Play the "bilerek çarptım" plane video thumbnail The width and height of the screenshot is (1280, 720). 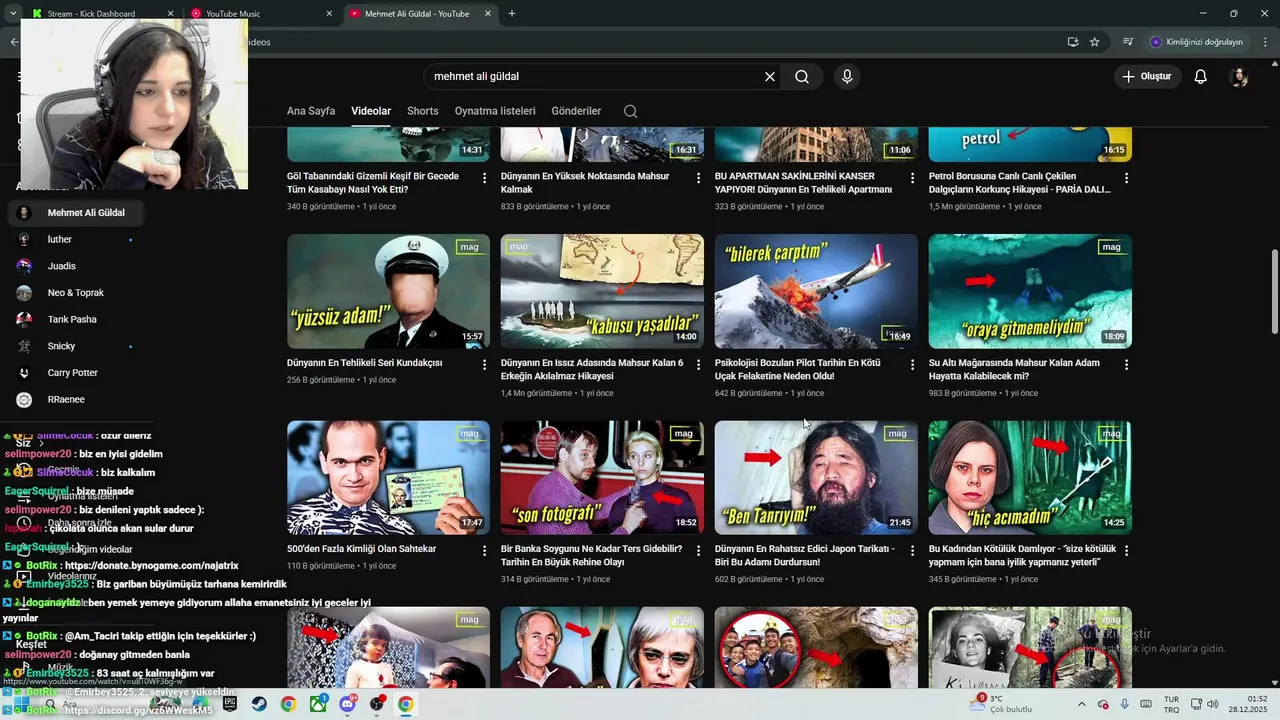tap(816, 291)
